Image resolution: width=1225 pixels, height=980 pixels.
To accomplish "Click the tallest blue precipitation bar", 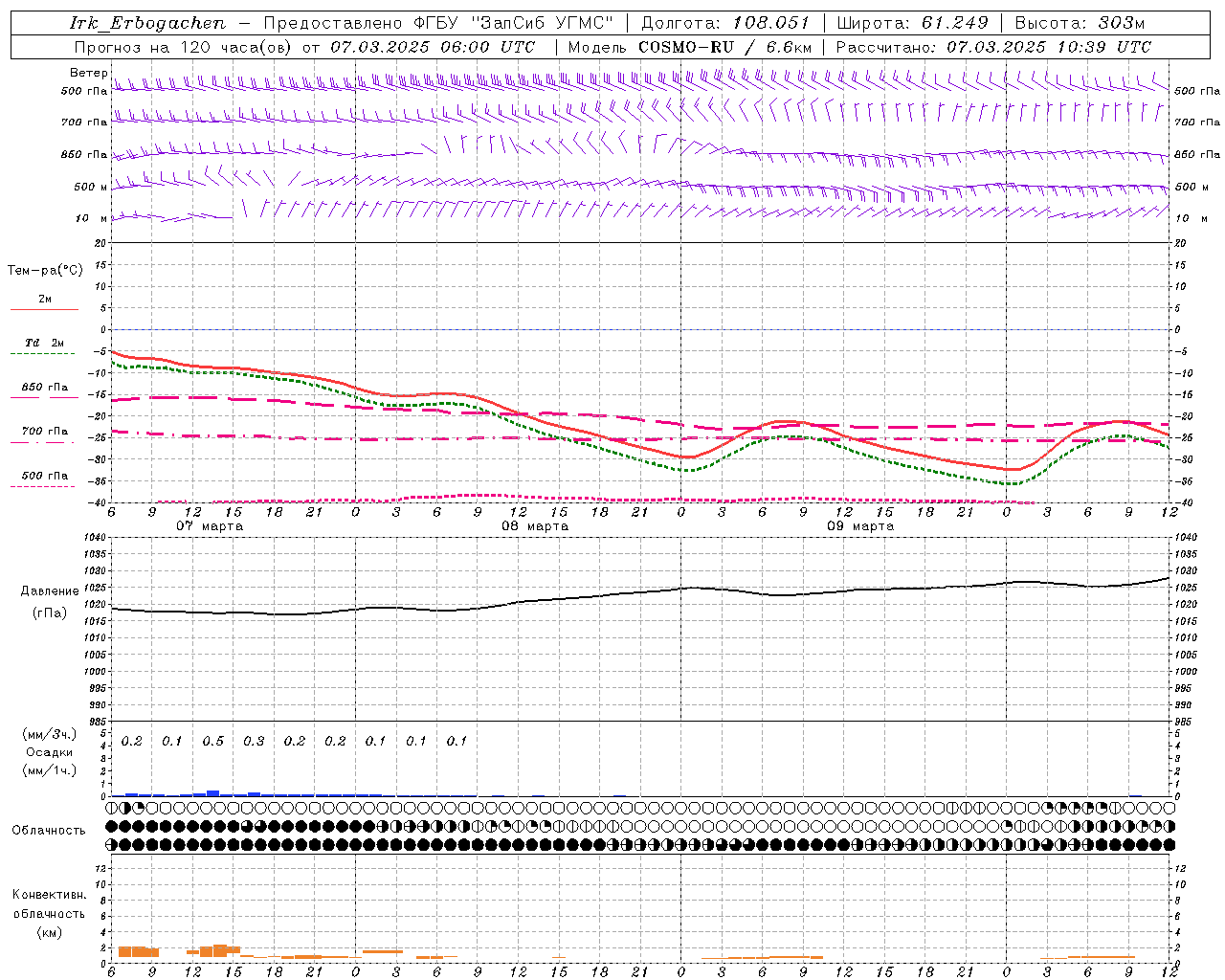I will (212, 792).
